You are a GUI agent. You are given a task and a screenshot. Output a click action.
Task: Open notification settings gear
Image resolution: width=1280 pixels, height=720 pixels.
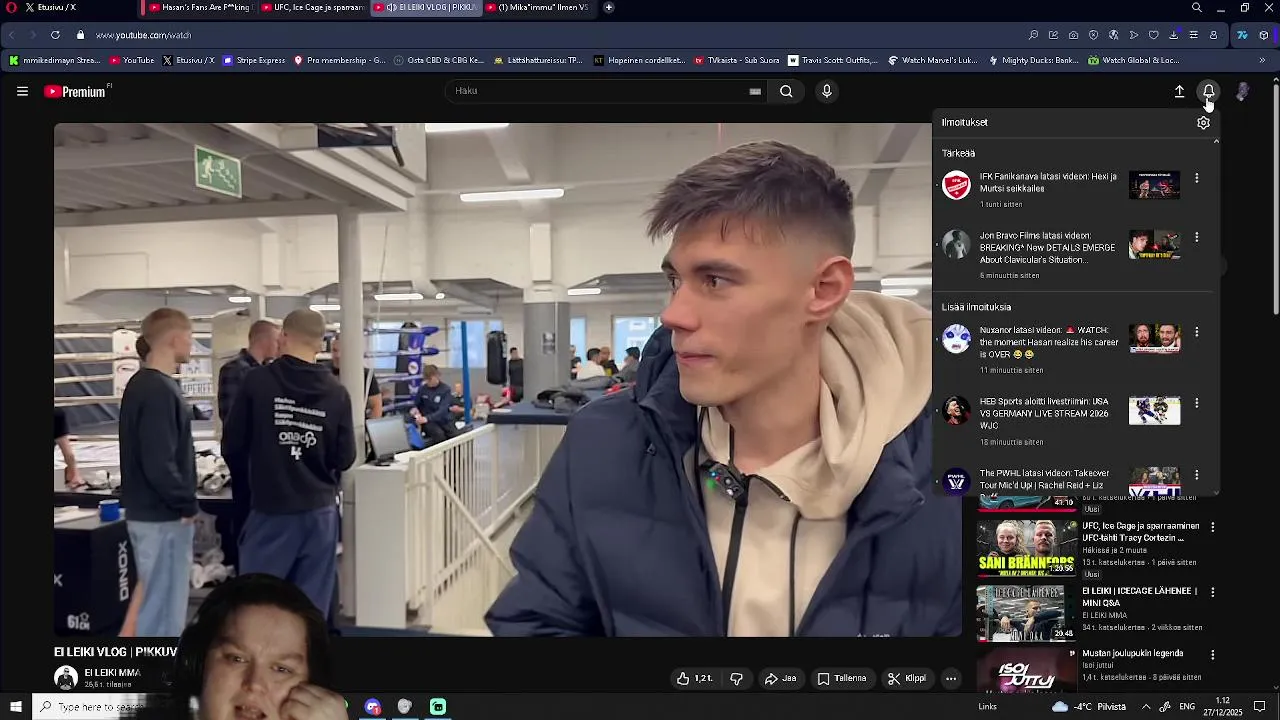coord(1203,122)
